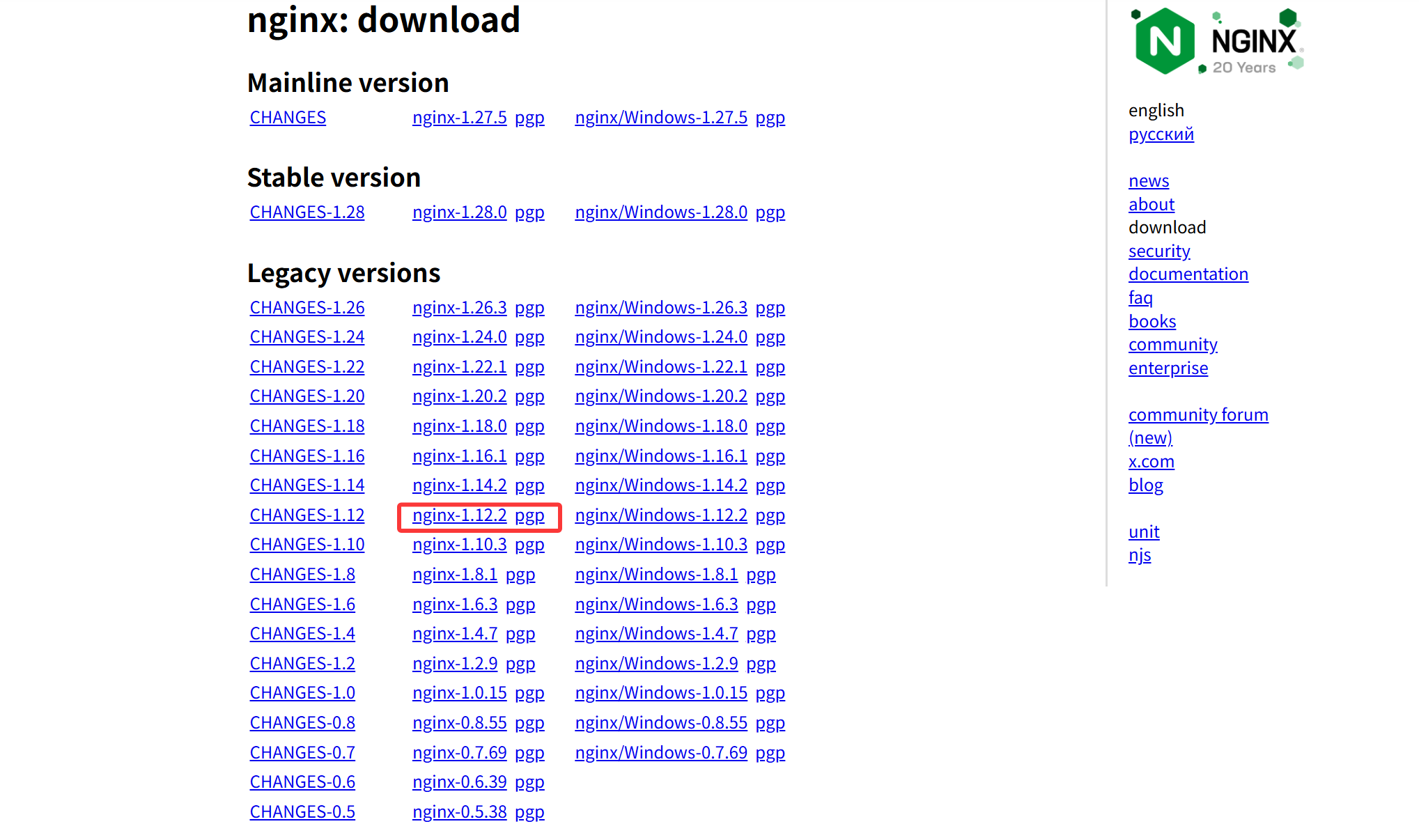Open the news page
Viewport: 1419px width, 840px height.
pyautogui.click(x=1147, y=180)
